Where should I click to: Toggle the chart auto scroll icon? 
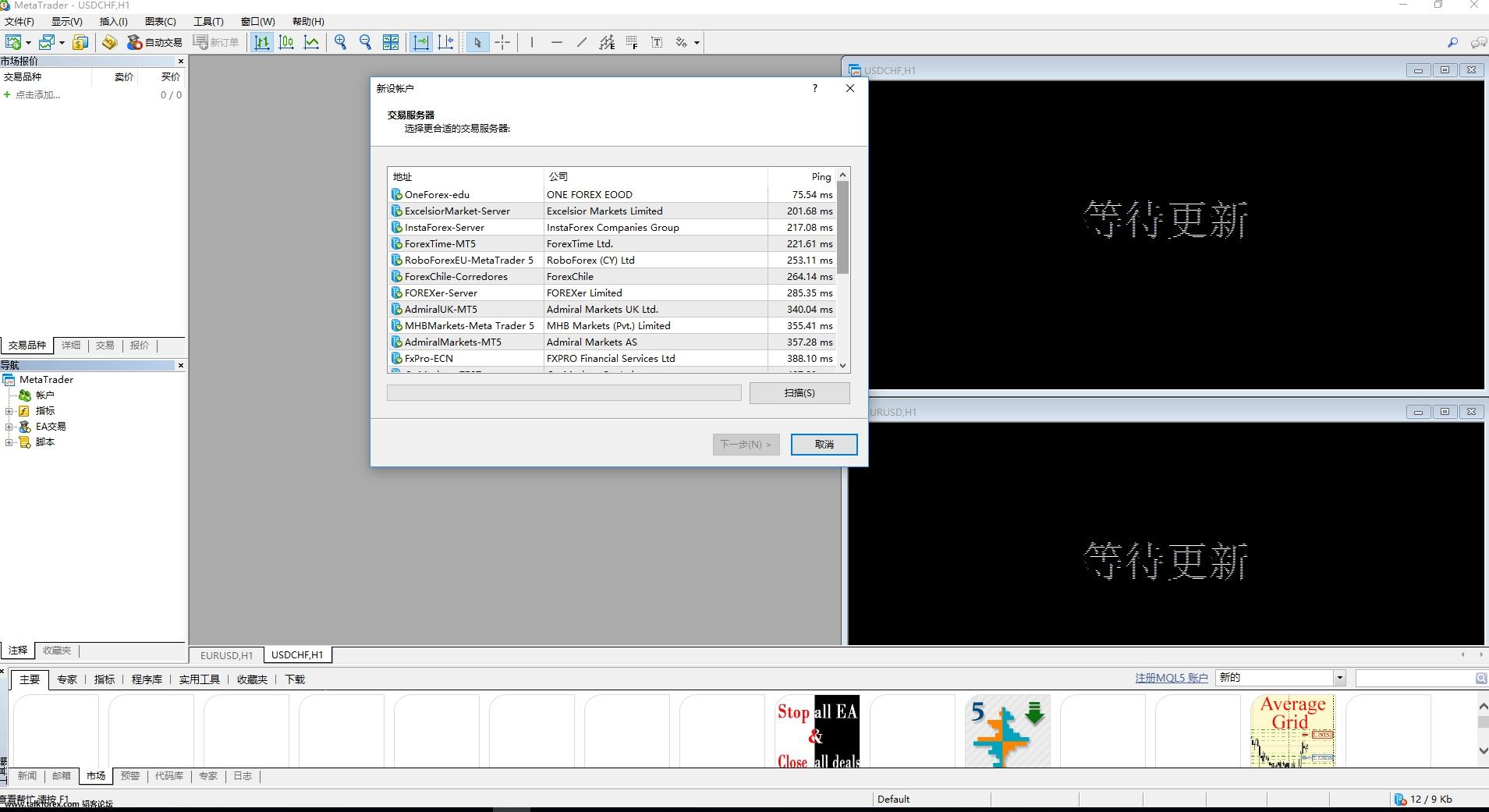[421, 42]
